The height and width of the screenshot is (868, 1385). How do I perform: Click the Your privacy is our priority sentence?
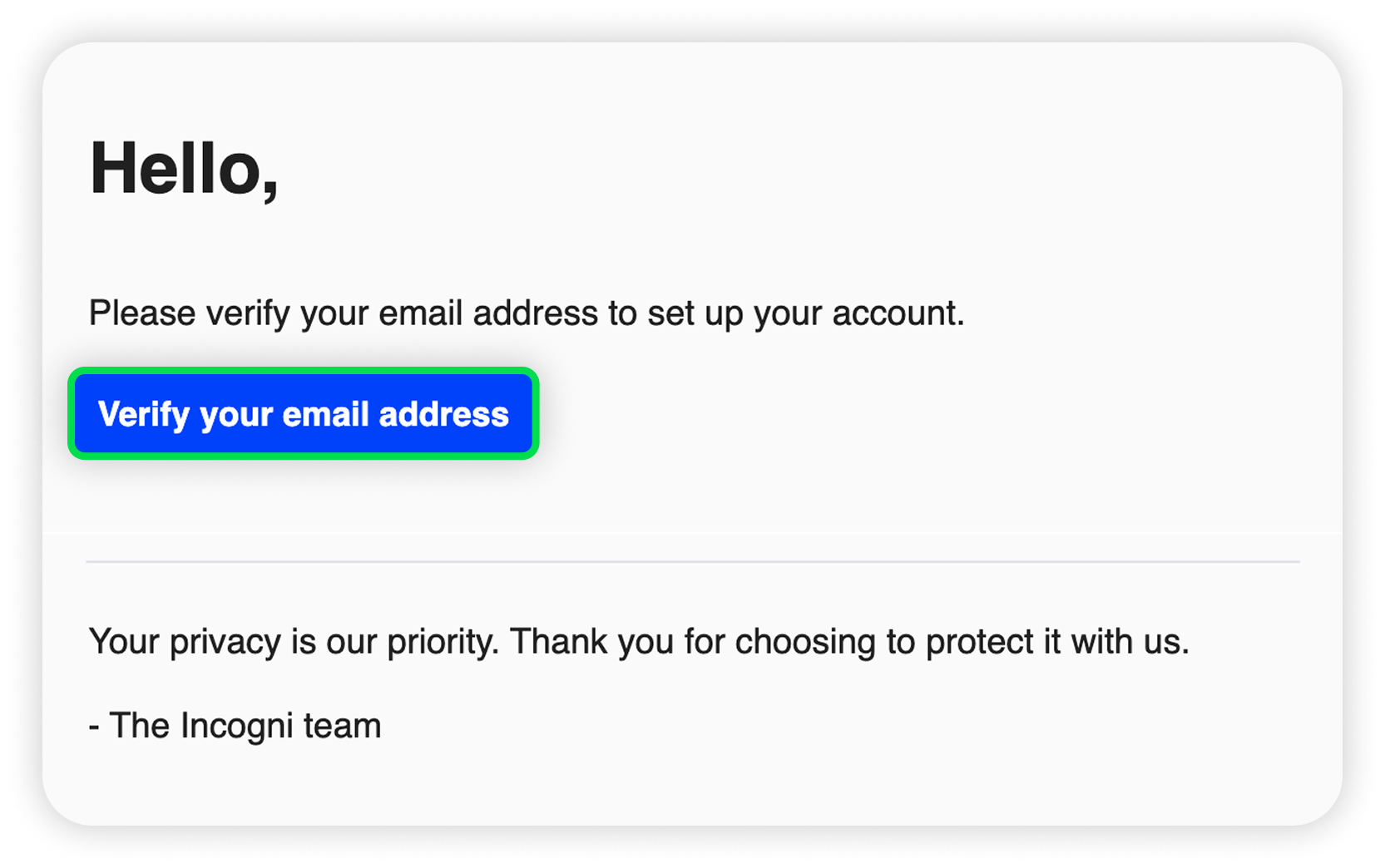(293, 642)
